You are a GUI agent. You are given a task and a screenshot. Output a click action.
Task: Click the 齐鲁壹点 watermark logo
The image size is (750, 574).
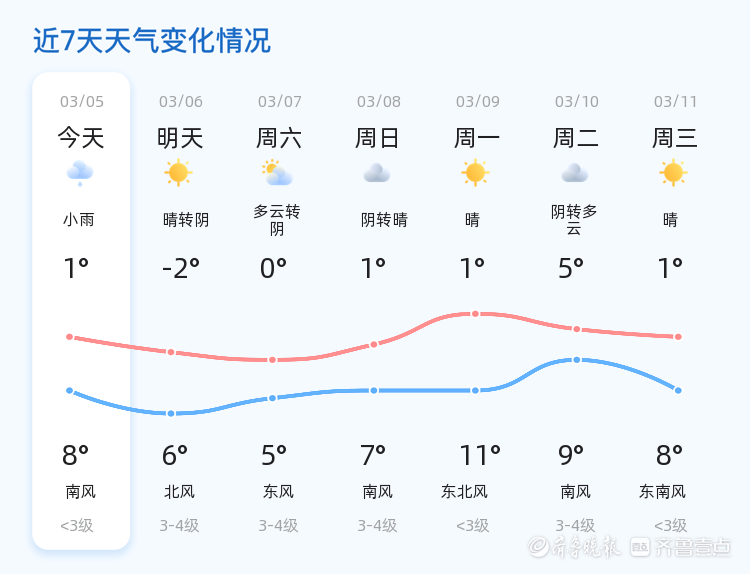pos(693,546)
